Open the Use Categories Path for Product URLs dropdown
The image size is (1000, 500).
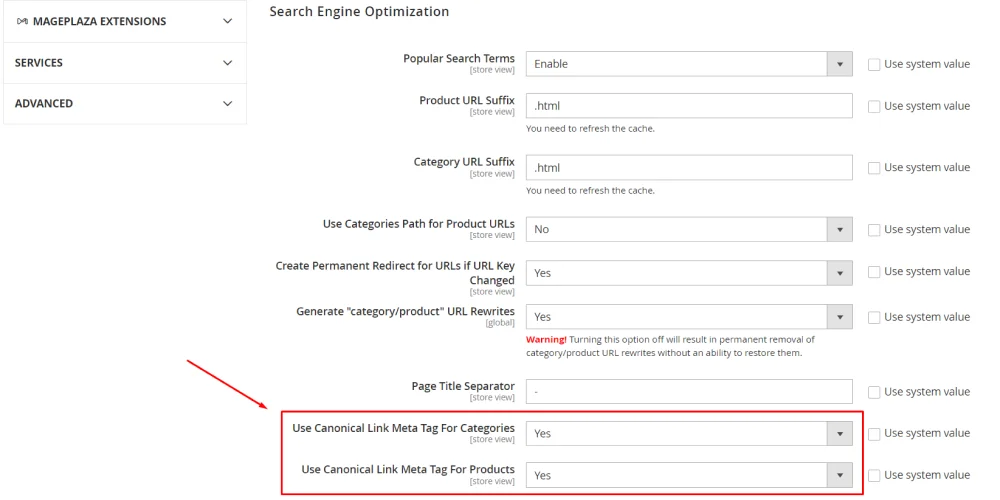point(689,229)
